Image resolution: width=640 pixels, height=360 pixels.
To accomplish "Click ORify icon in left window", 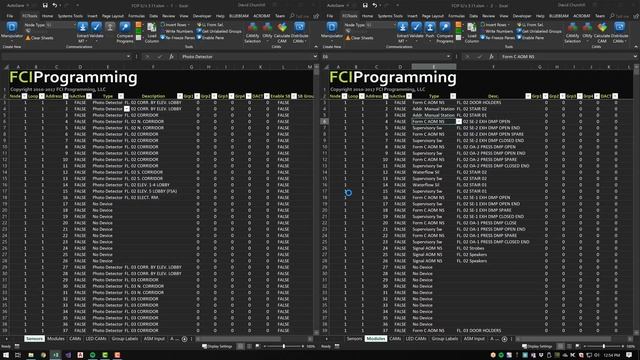I will click(267, 27).
